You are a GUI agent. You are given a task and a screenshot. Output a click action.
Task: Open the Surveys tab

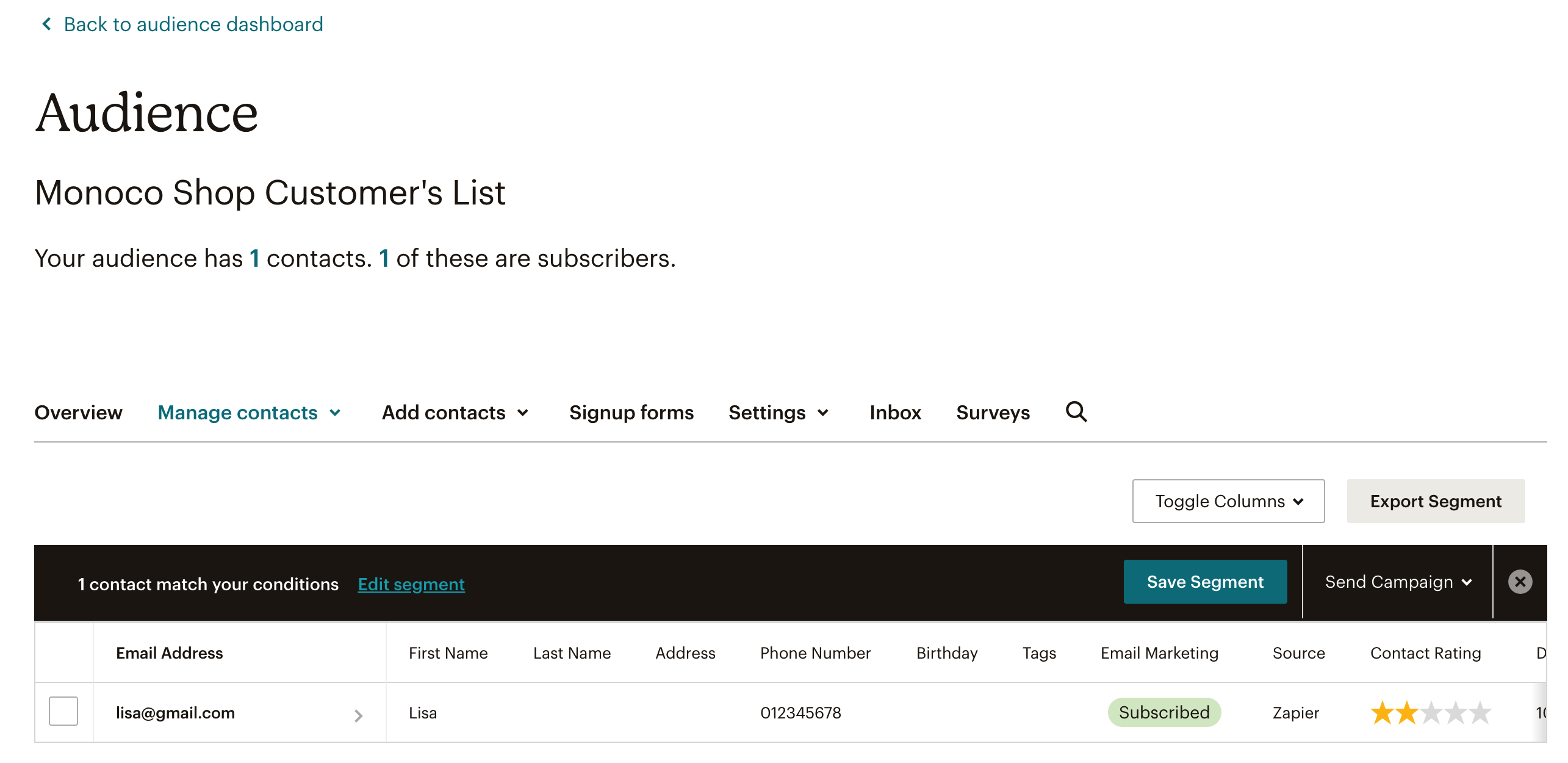tap(993, 413)
